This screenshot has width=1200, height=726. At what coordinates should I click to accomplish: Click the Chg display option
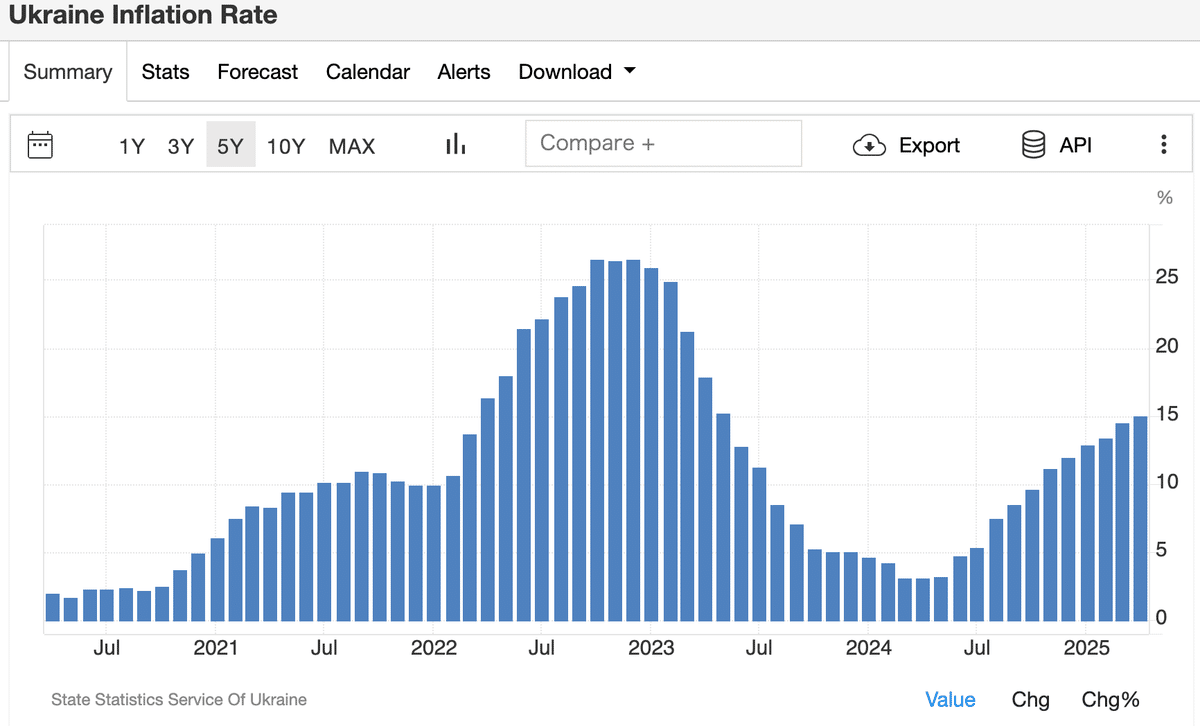click(x=1030, y=699)
